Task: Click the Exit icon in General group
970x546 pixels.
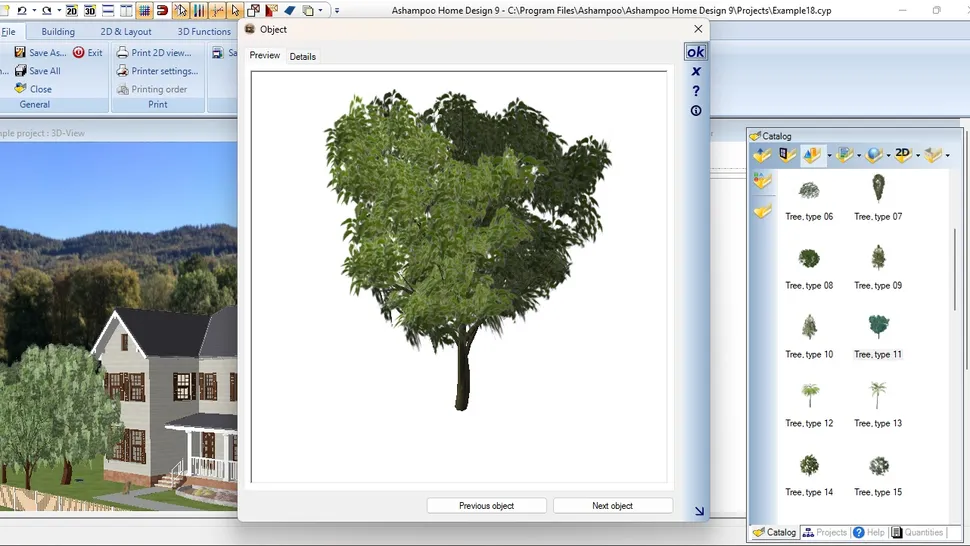Action: [x=79, y=53]
